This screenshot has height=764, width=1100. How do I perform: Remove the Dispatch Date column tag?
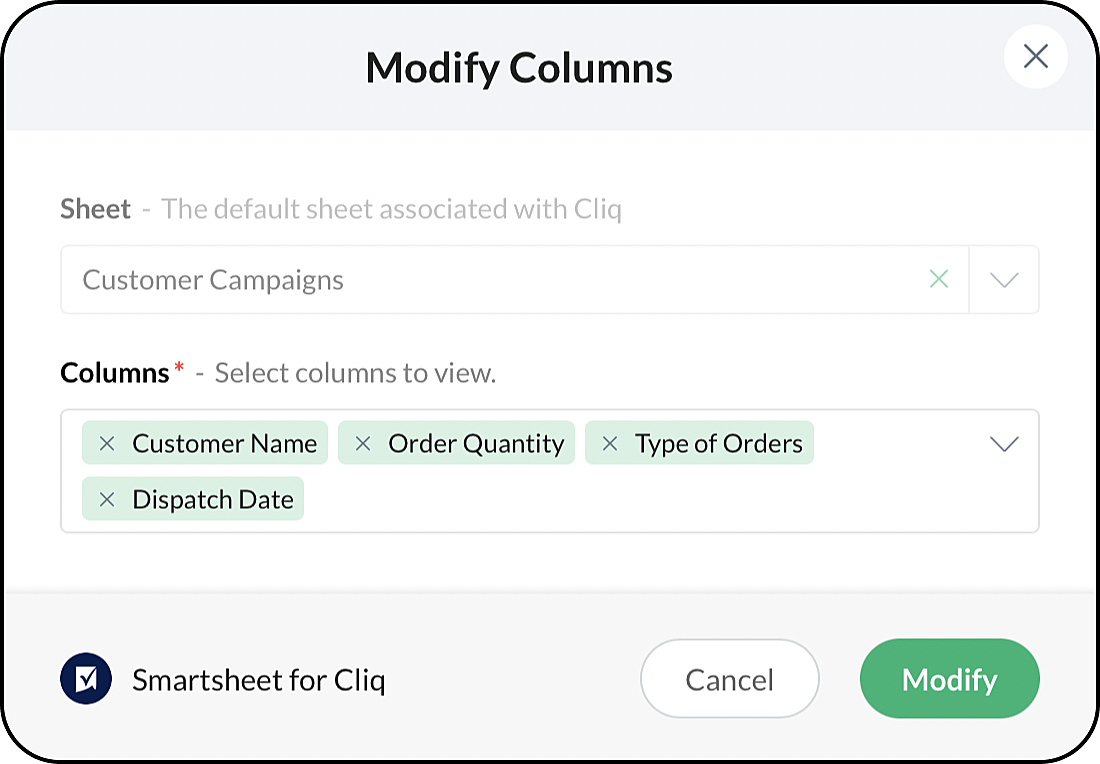coord(108,499)
